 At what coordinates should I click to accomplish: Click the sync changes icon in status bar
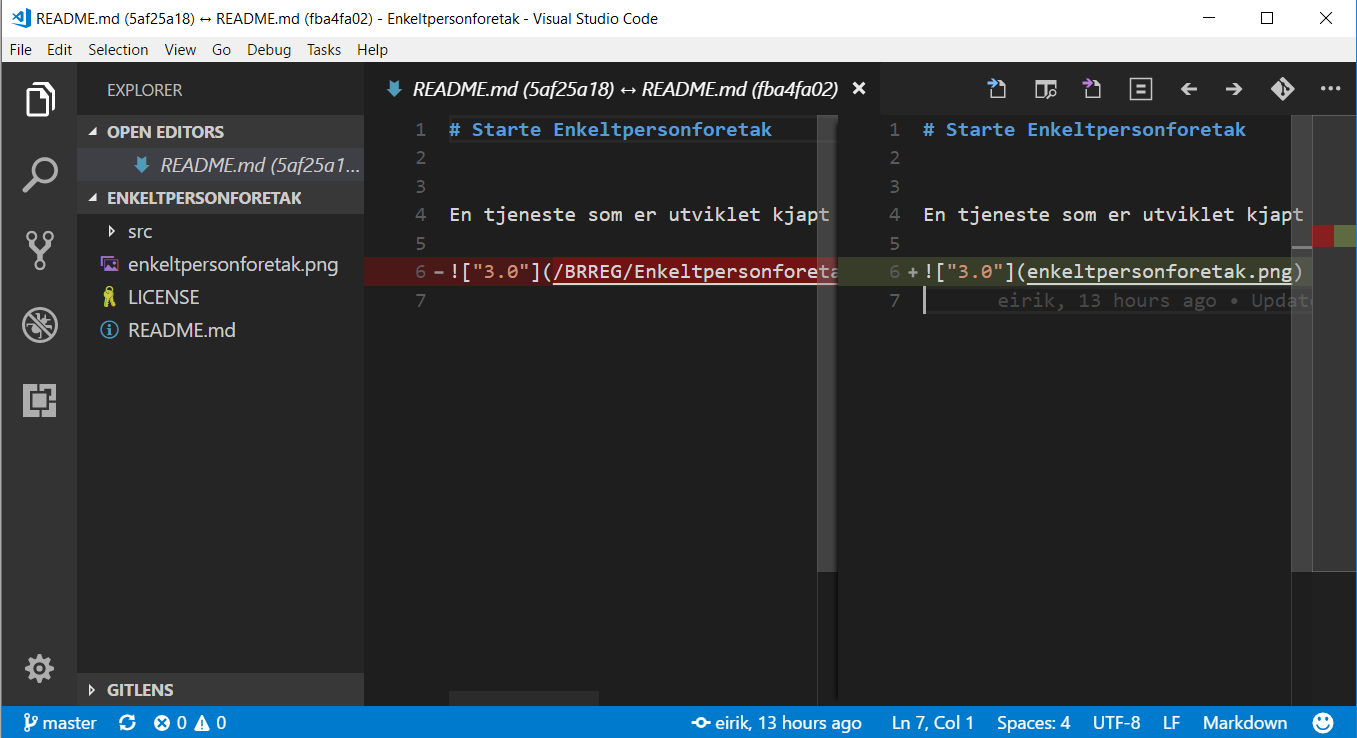pyautogui.click(x=127, y=723)
